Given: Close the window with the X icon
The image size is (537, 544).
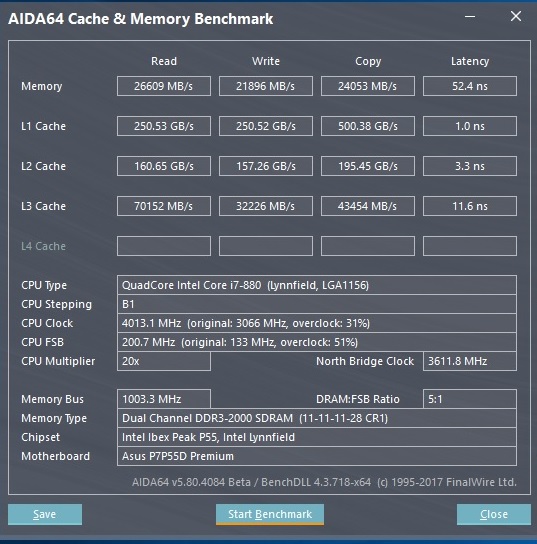Looking at the screenshot, I should click(516, 16).
